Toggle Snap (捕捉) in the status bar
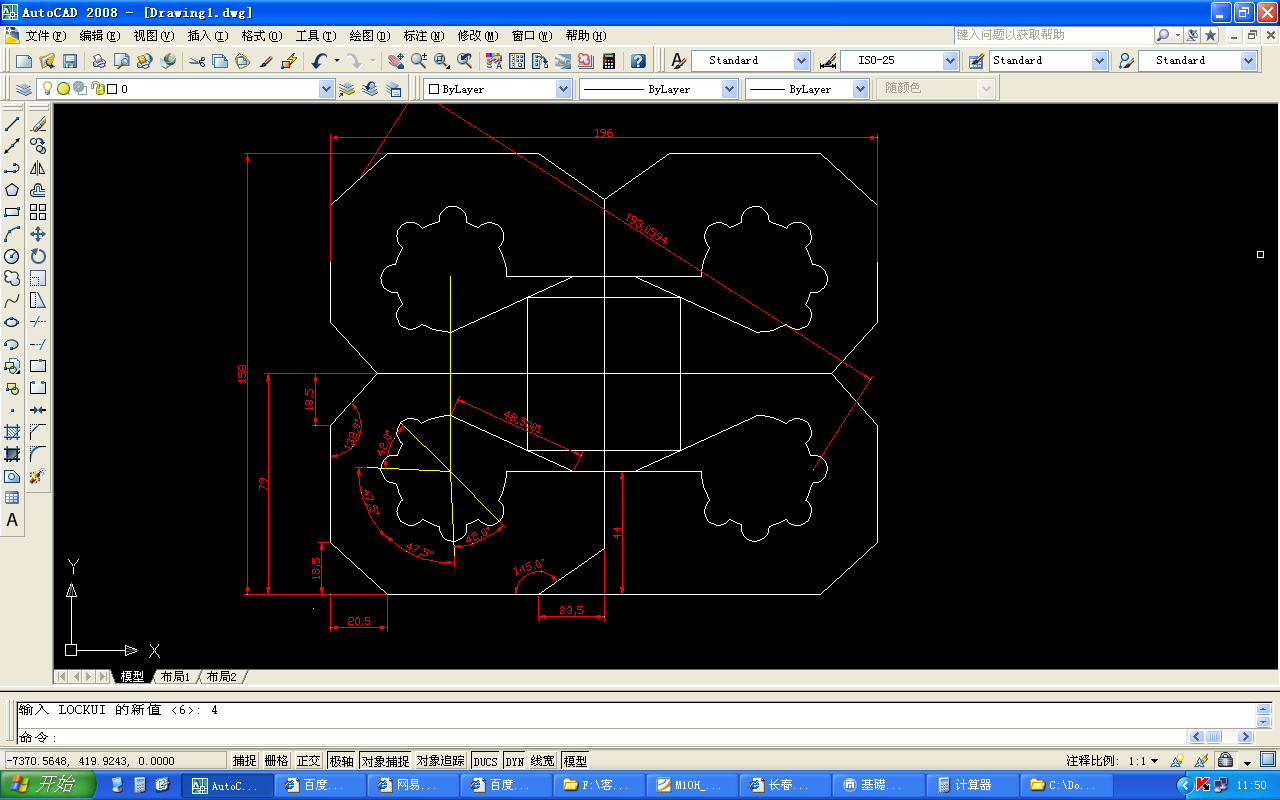 [x=245, y=761]
